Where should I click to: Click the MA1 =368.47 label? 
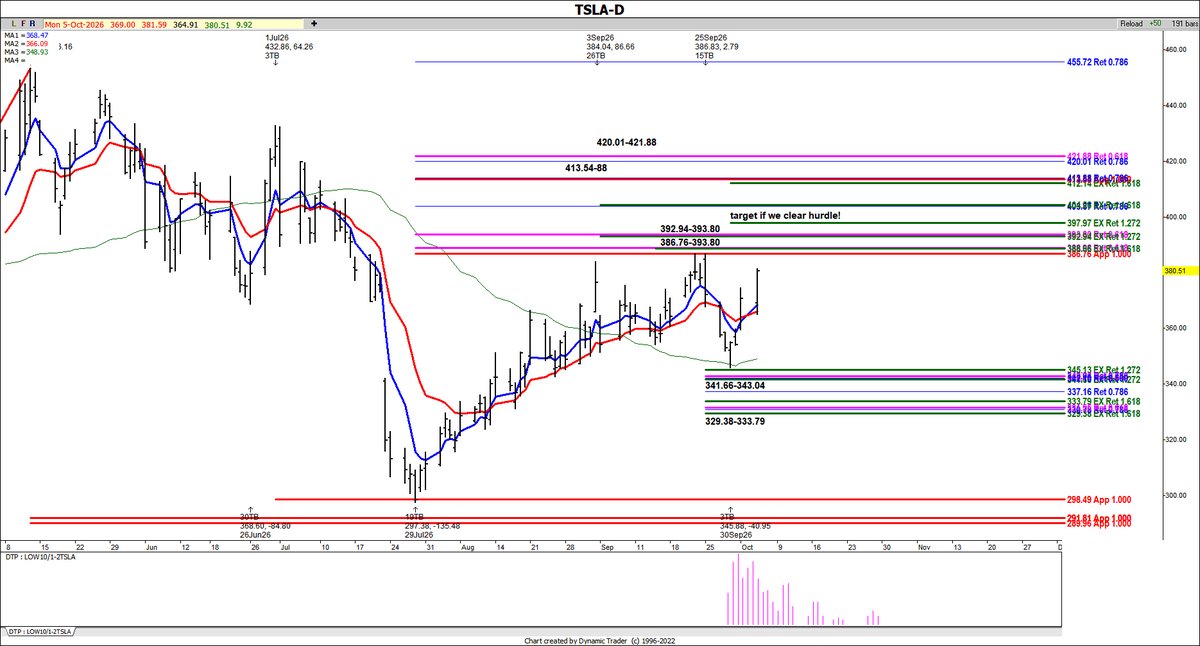coord(27,34)
